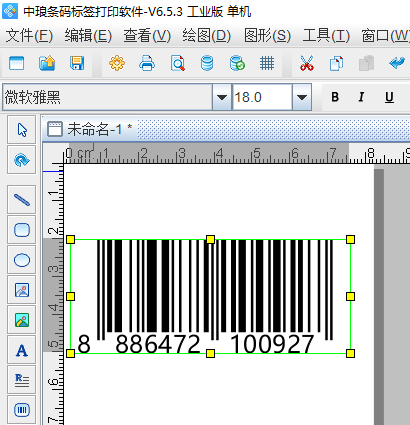
Task: Toggle bold formatting B
Action: tap(335, 97)
